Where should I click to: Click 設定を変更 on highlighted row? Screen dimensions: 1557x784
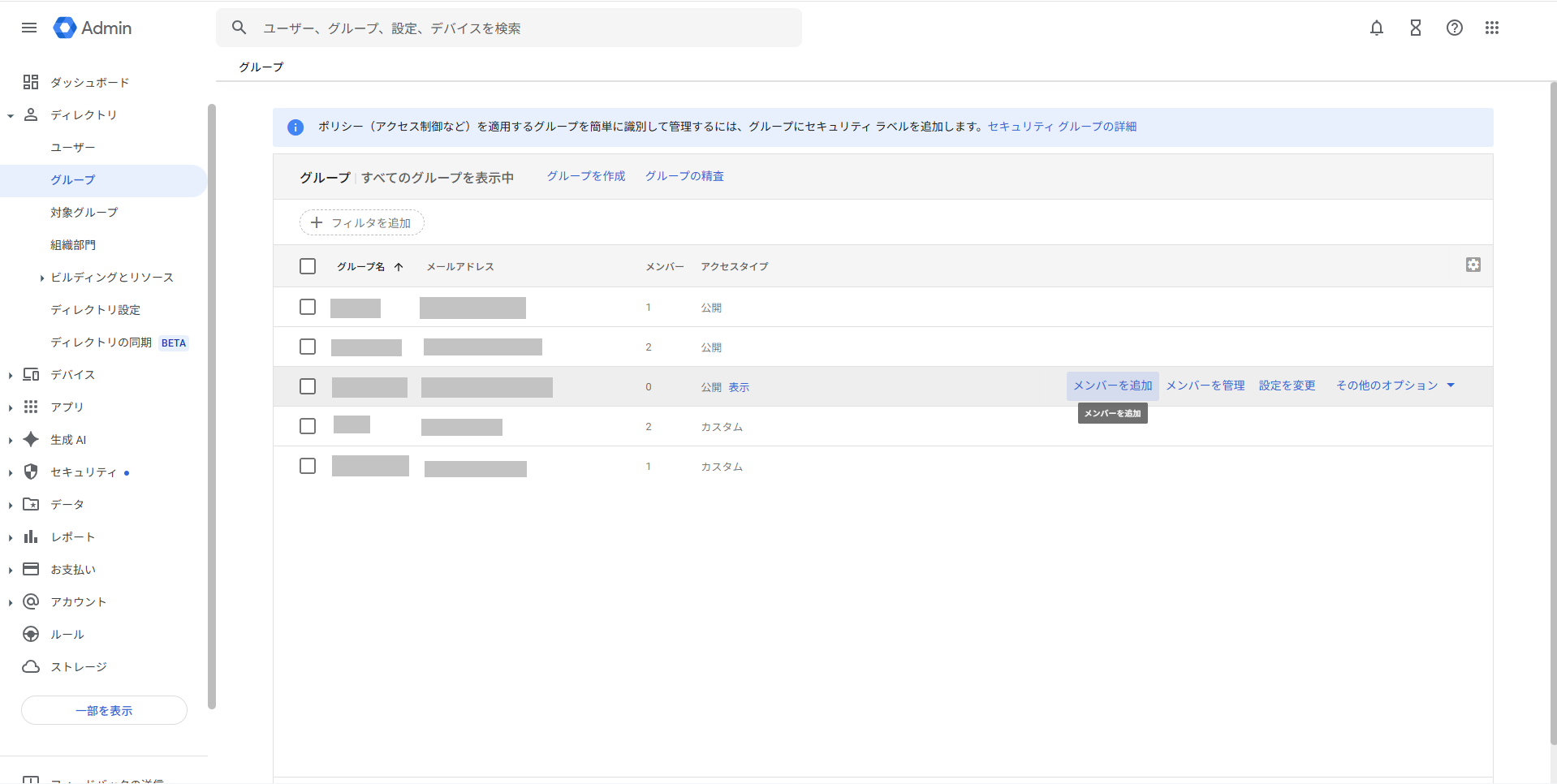click(1287, 386)
